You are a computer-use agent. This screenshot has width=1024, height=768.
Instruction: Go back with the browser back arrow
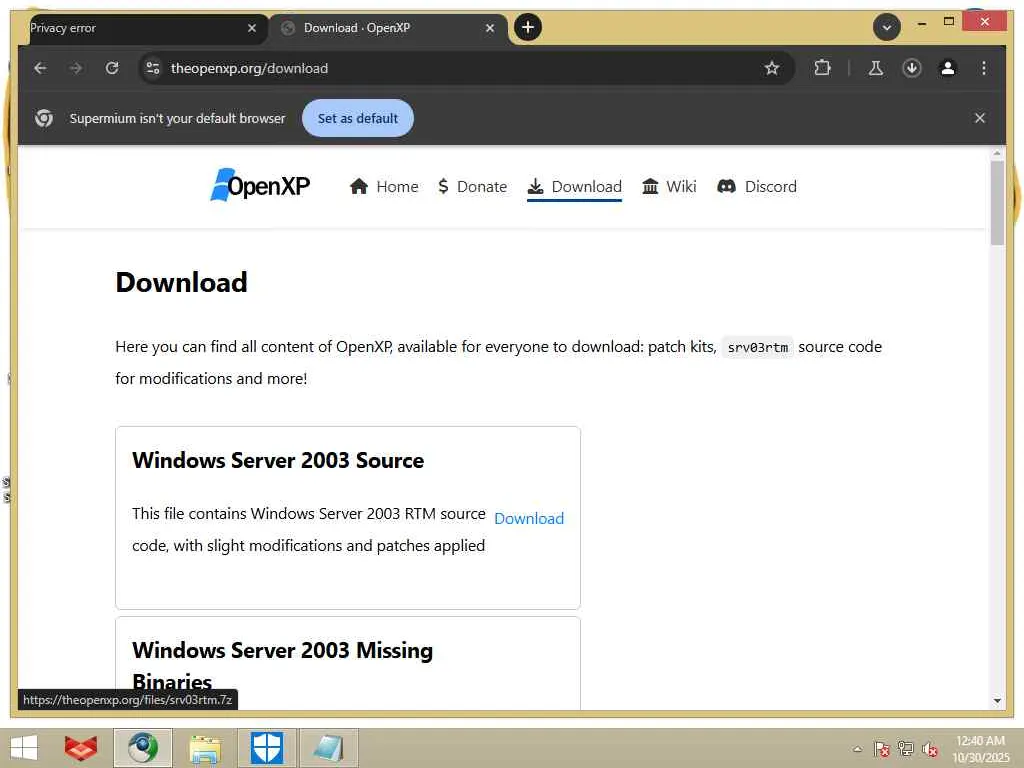coord(40,68)
